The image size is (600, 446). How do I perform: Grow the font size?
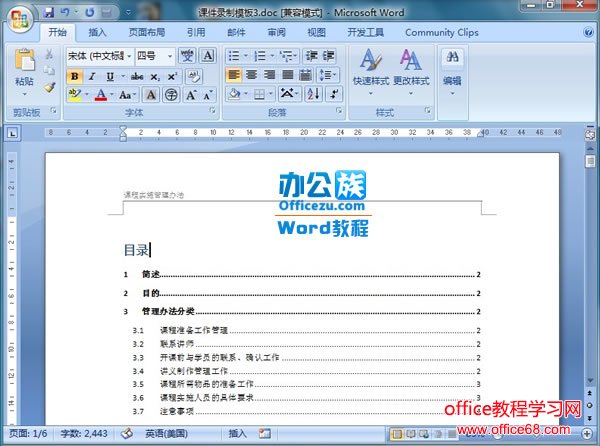(191, 94)
